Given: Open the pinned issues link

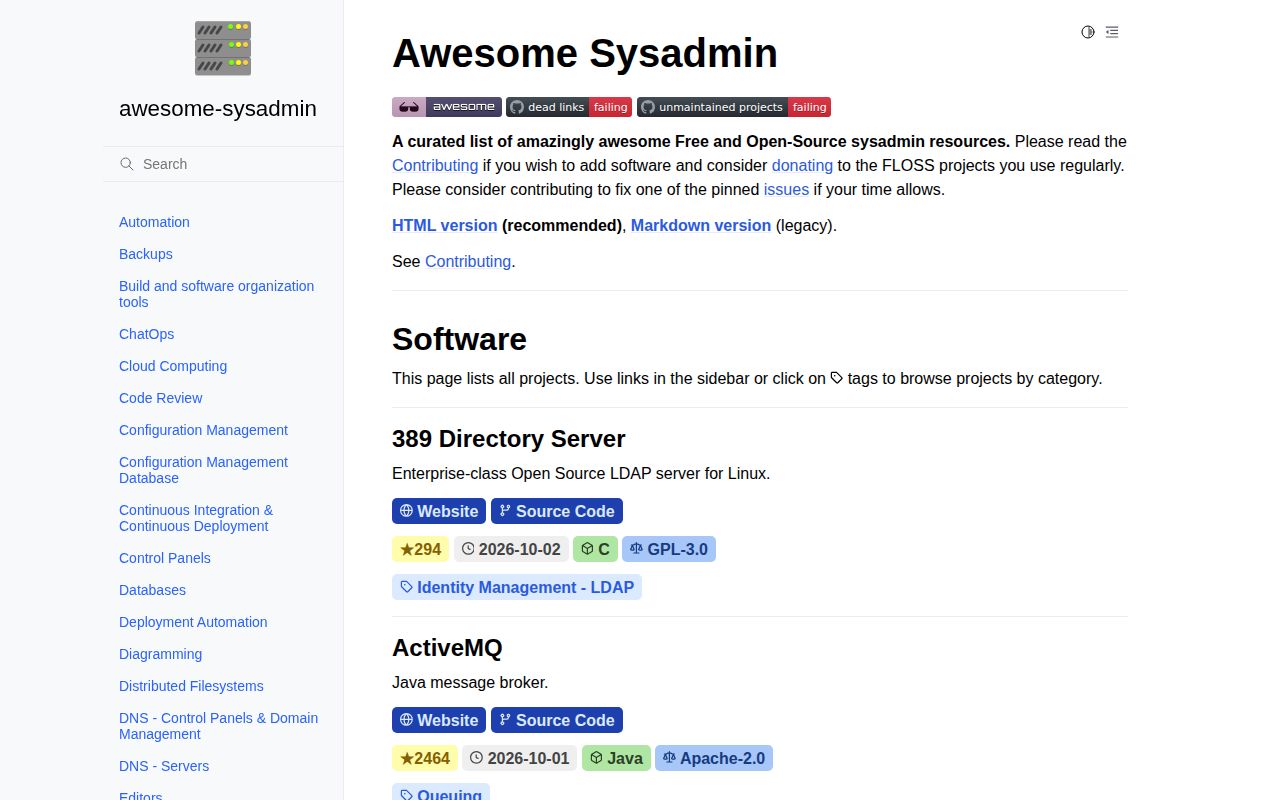Looking at the screenshot, I should tap(786, 189).
